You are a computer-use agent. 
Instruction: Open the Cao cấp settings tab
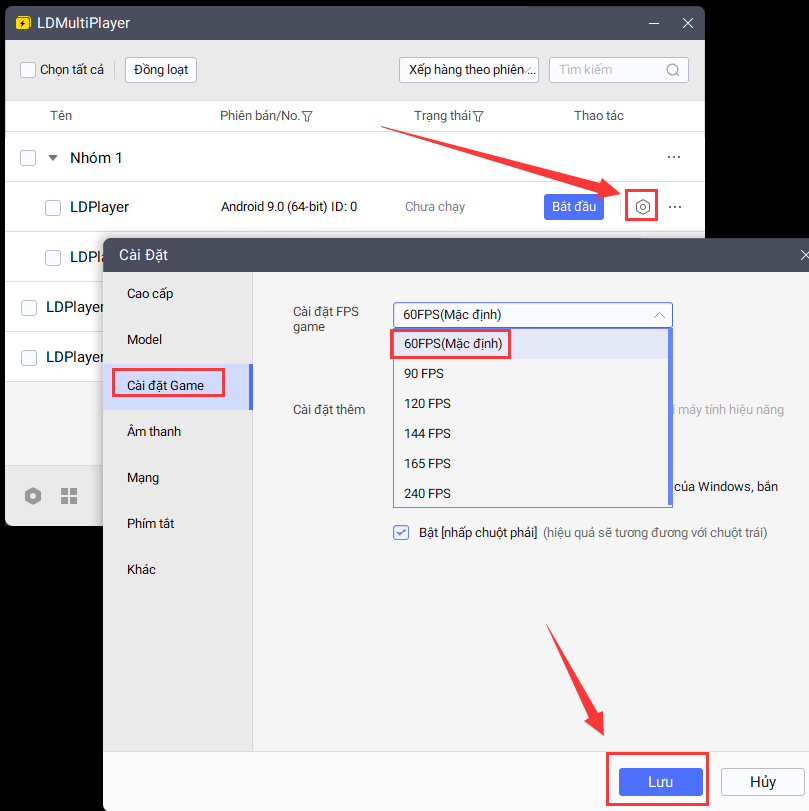(x=177, y=294)
